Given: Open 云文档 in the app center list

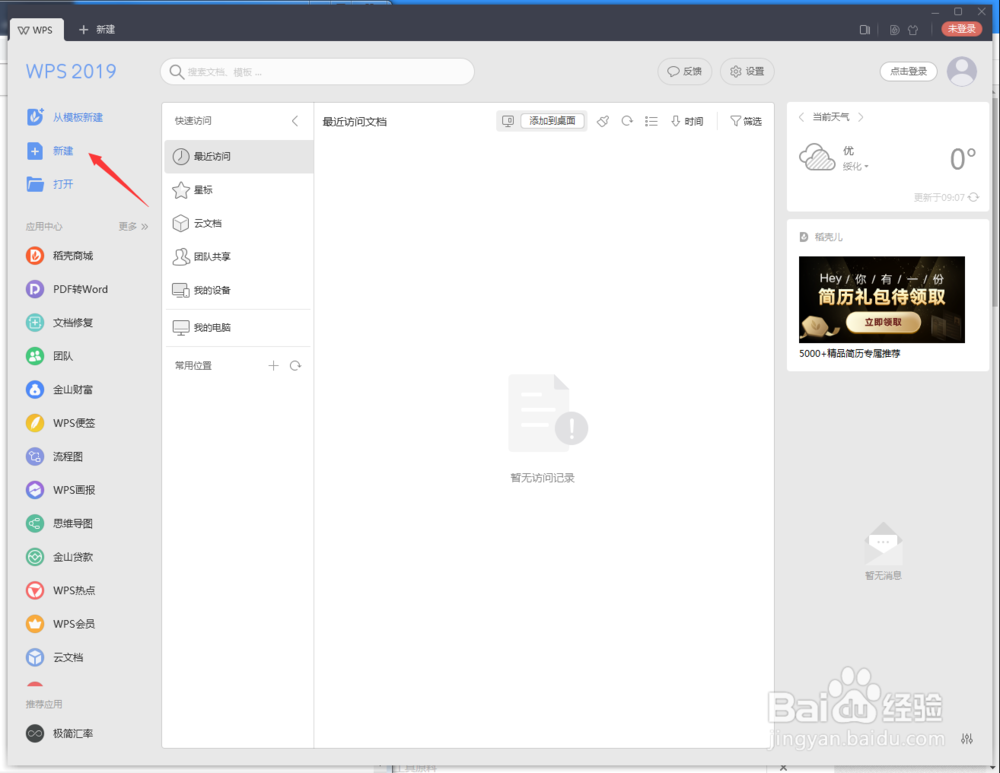Looking at the screenshot, I should pyautogui.click(x=54, y=658).
